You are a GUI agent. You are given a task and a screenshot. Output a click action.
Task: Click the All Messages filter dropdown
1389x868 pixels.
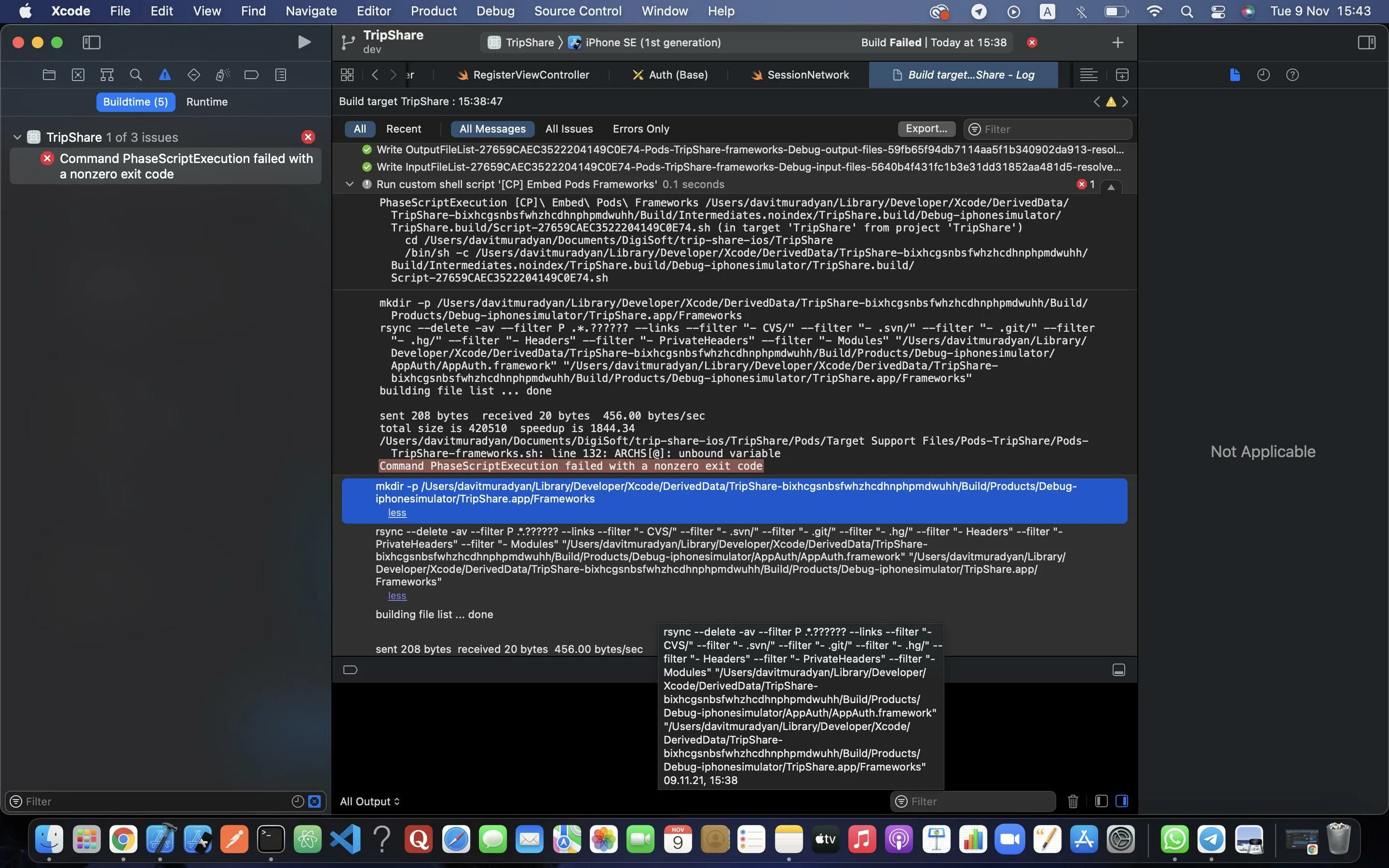coord(492,128)
